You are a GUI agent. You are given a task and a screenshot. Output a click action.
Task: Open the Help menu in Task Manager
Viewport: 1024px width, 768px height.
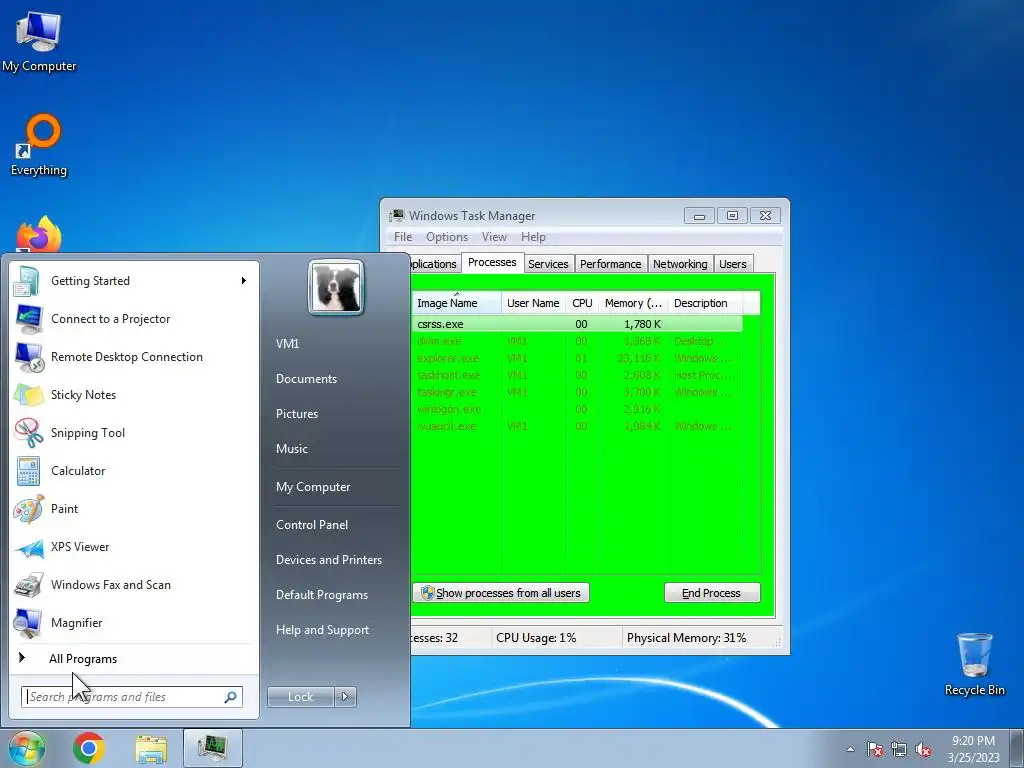pyautogui.click(x=533, y=237)
